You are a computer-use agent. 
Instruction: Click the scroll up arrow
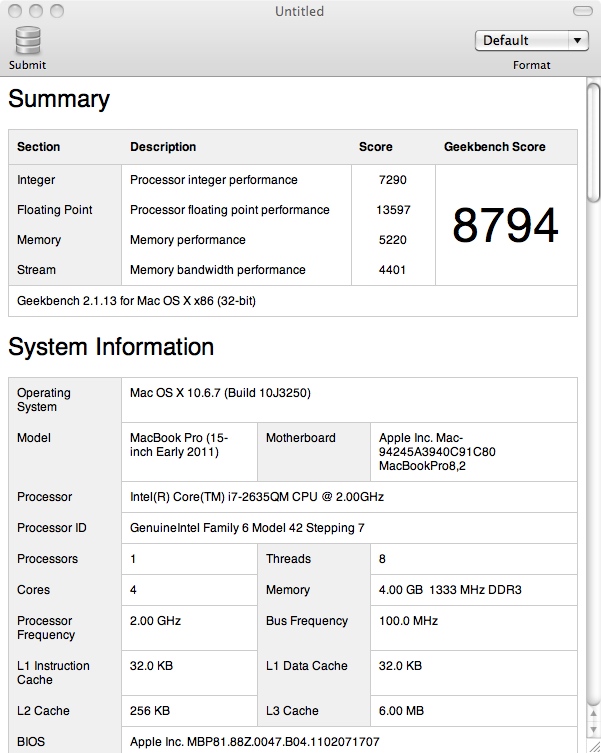point(594,714)
